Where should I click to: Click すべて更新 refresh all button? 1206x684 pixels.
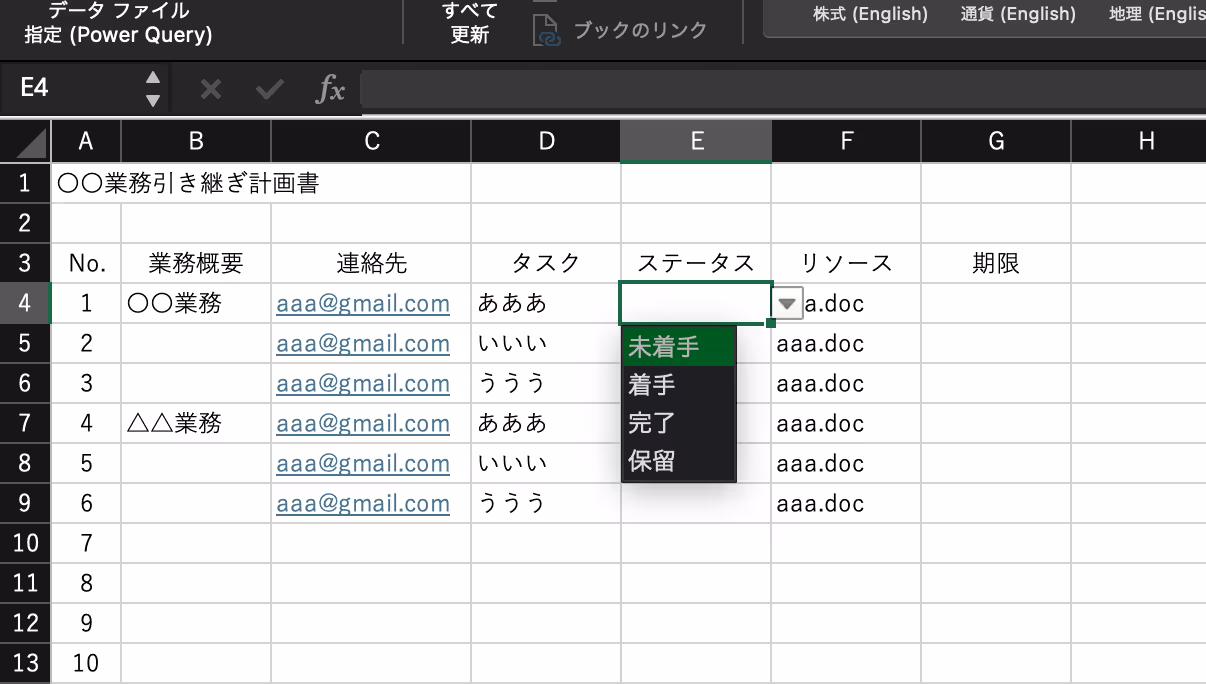470,22
